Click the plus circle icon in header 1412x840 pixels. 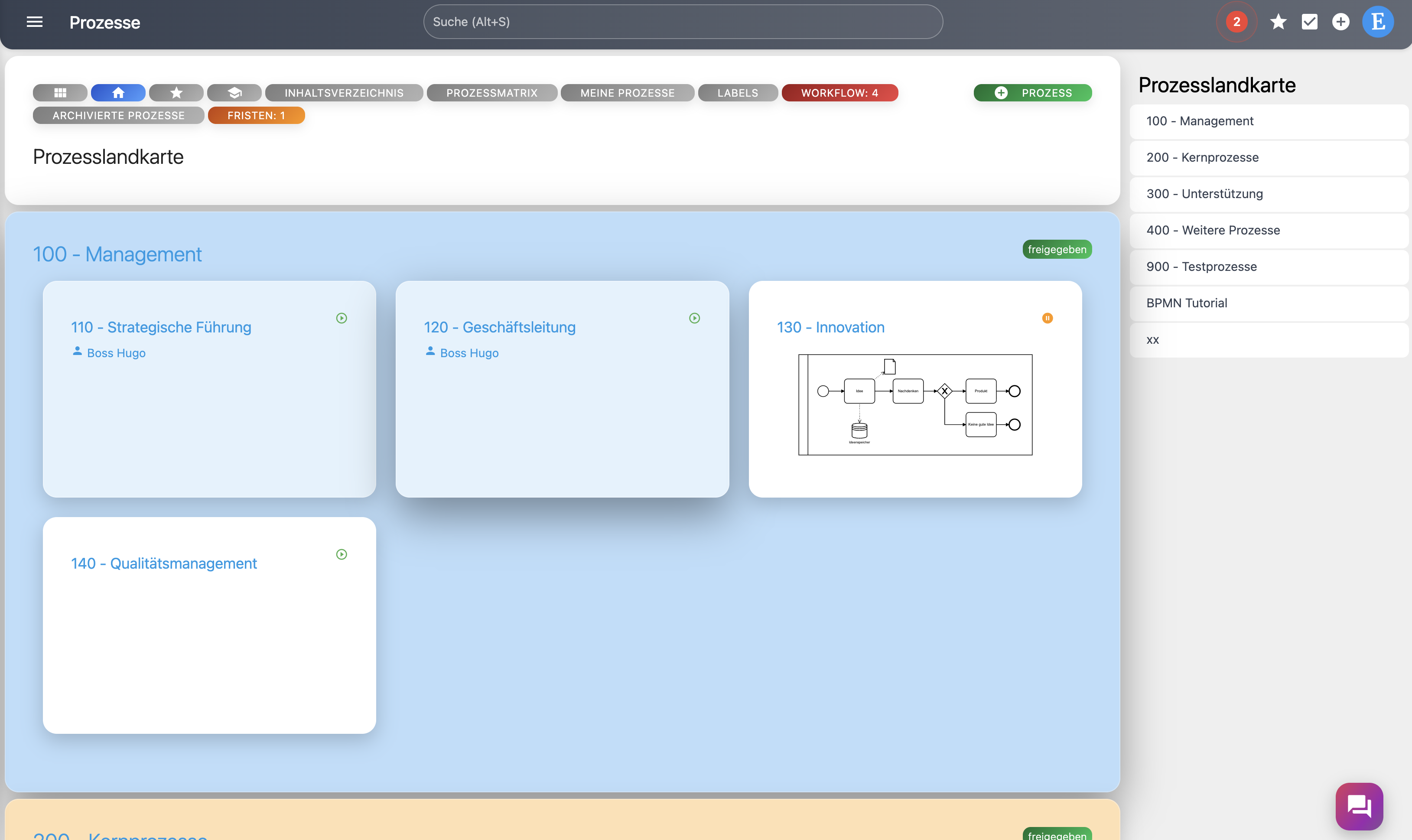pyautogui.click(x=1340, y=22)
